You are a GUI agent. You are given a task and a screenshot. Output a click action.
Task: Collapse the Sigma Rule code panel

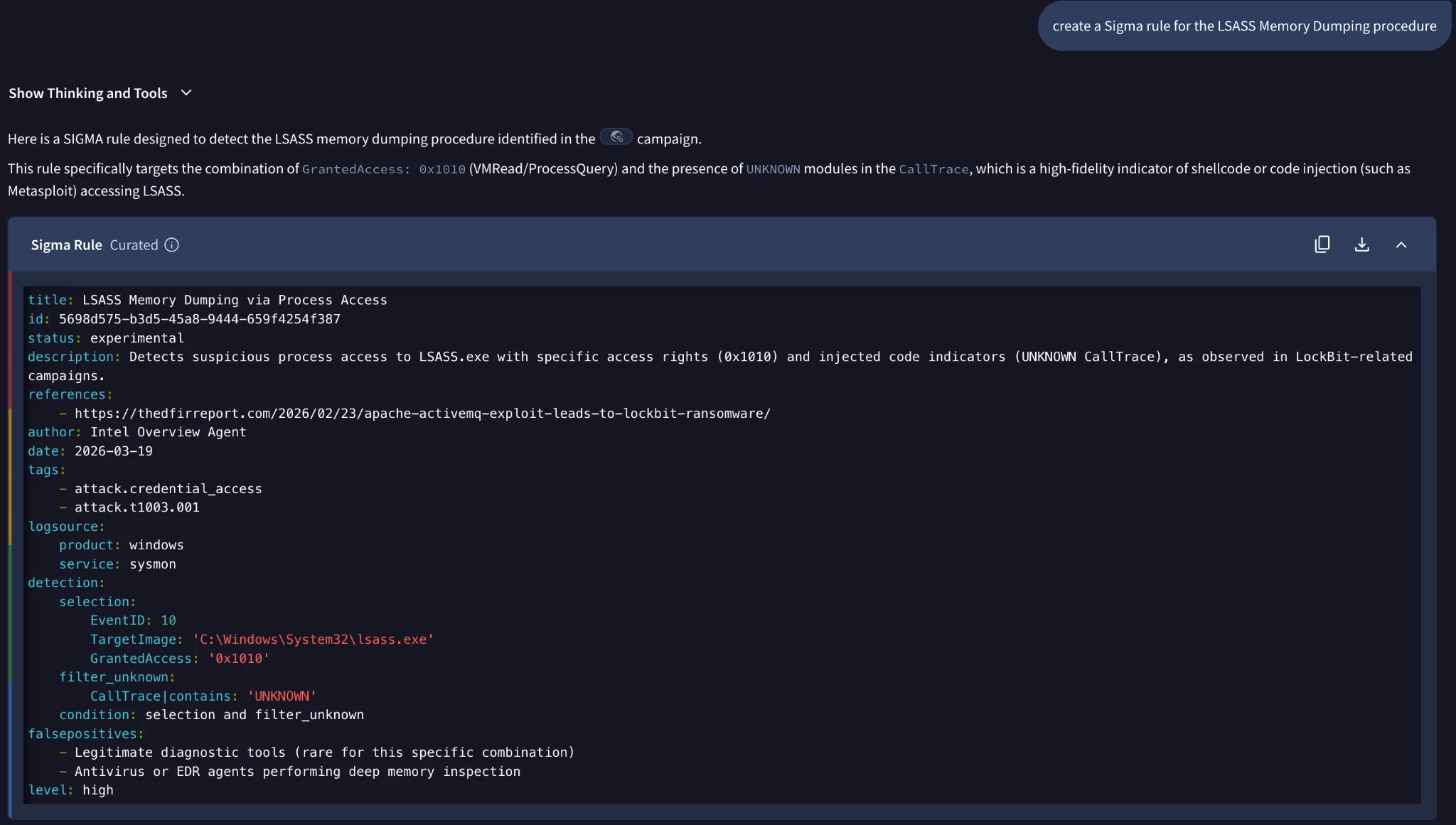pos(1401,245)
